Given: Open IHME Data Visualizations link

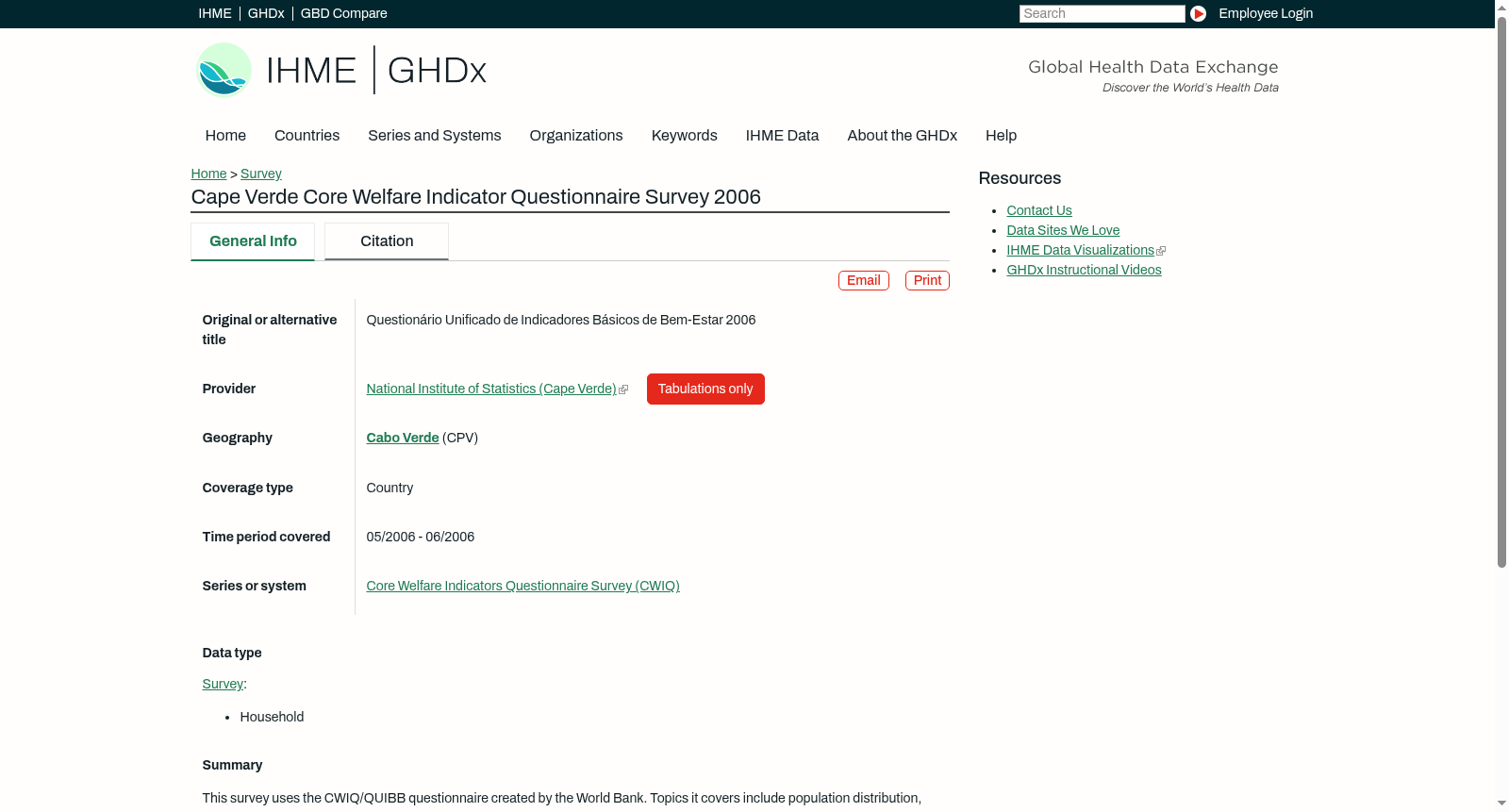Looking at the screenshot, I should [x=1081, y=250].
